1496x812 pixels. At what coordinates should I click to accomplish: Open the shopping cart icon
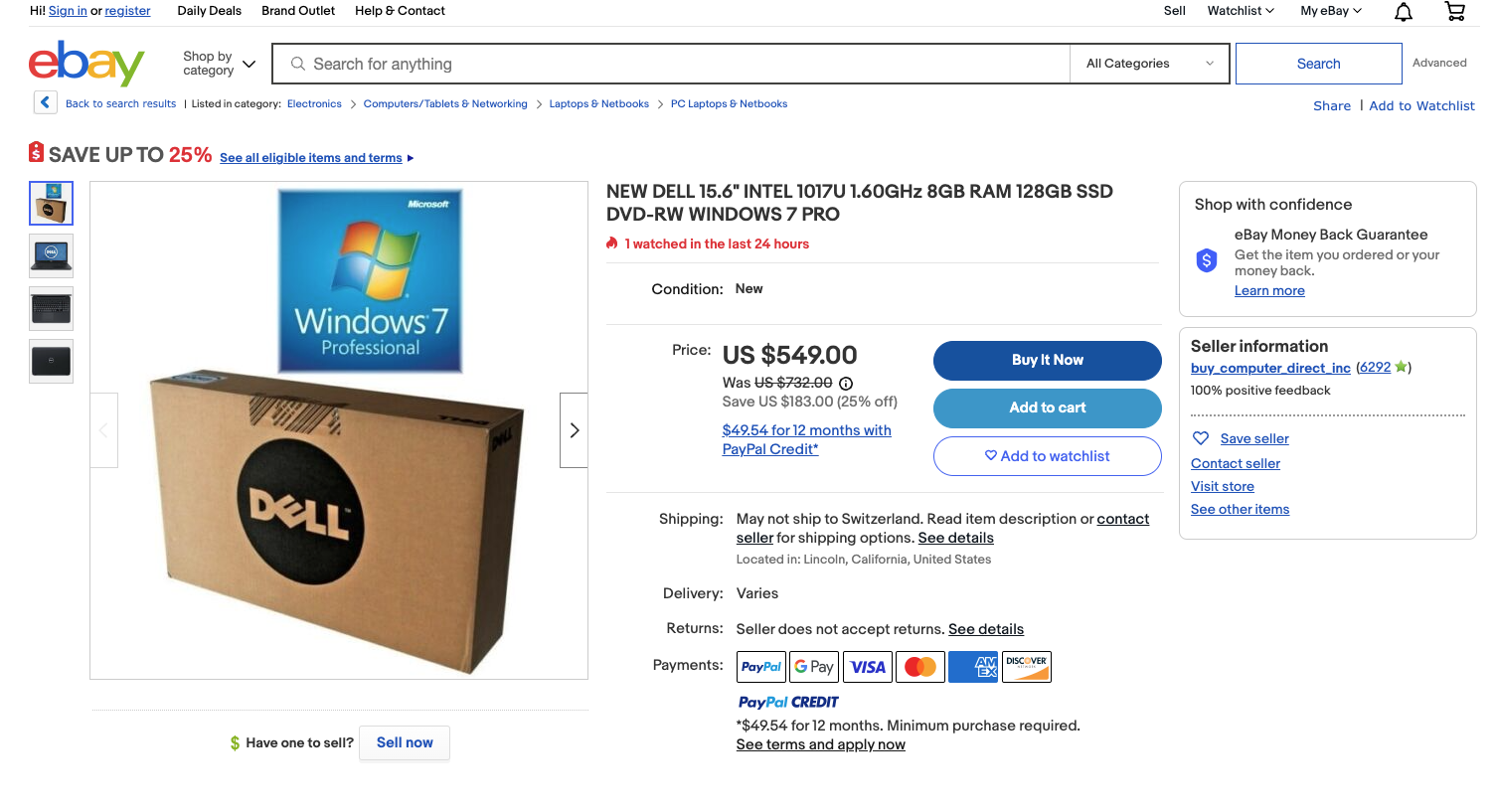pyautogui.click(x=1454, y=12)
